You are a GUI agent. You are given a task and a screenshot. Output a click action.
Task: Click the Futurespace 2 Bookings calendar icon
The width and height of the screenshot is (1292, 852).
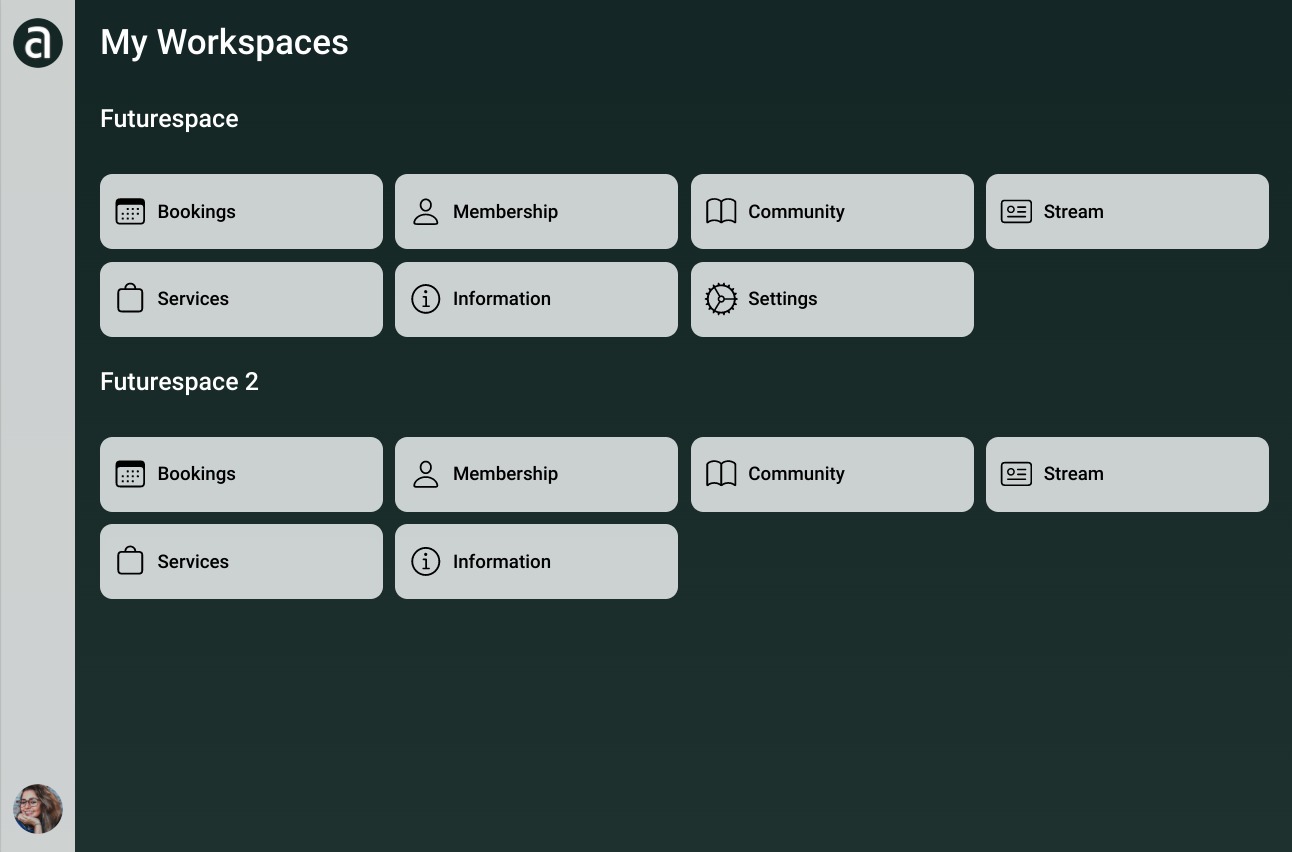[x=130, y=474]
